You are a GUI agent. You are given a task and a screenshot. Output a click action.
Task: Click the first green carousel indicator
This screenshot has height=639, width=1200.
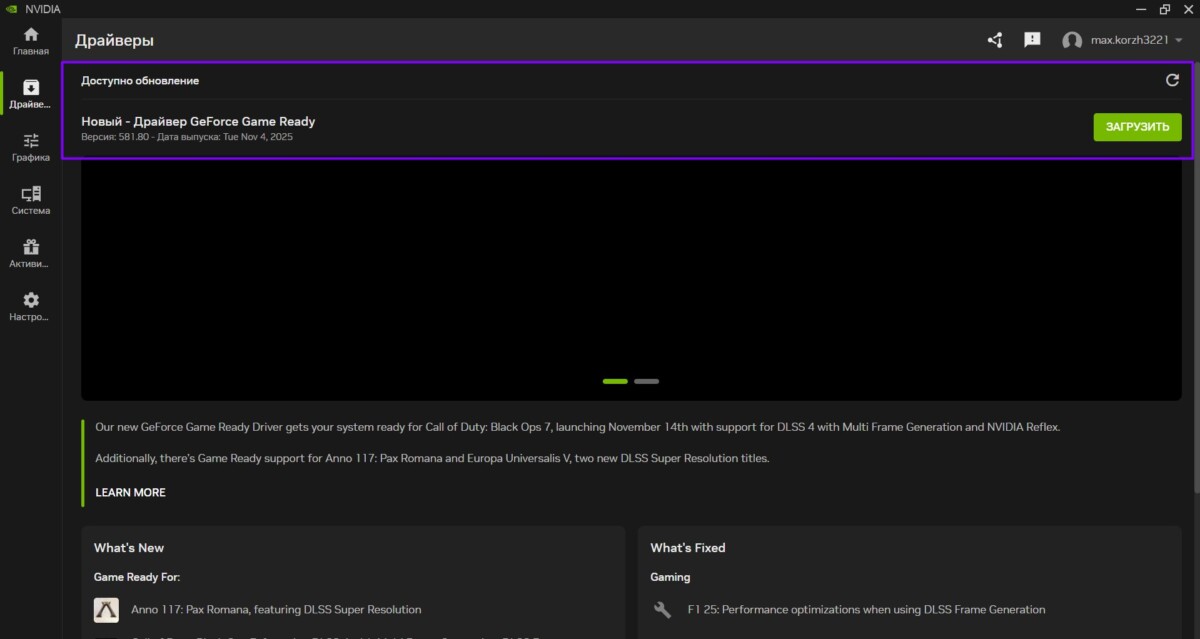tap(614, 381)
